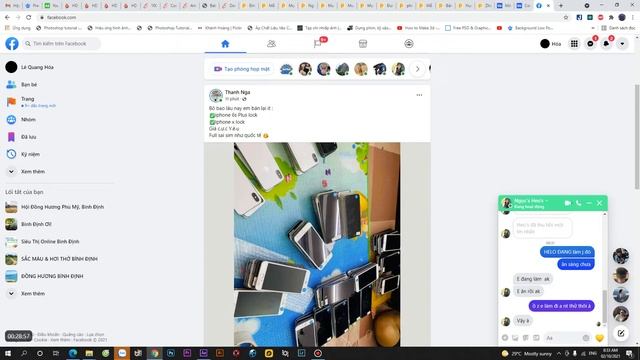Open the chat plus more-actions icon
The image size is (640, 360).
pos(505,338)
